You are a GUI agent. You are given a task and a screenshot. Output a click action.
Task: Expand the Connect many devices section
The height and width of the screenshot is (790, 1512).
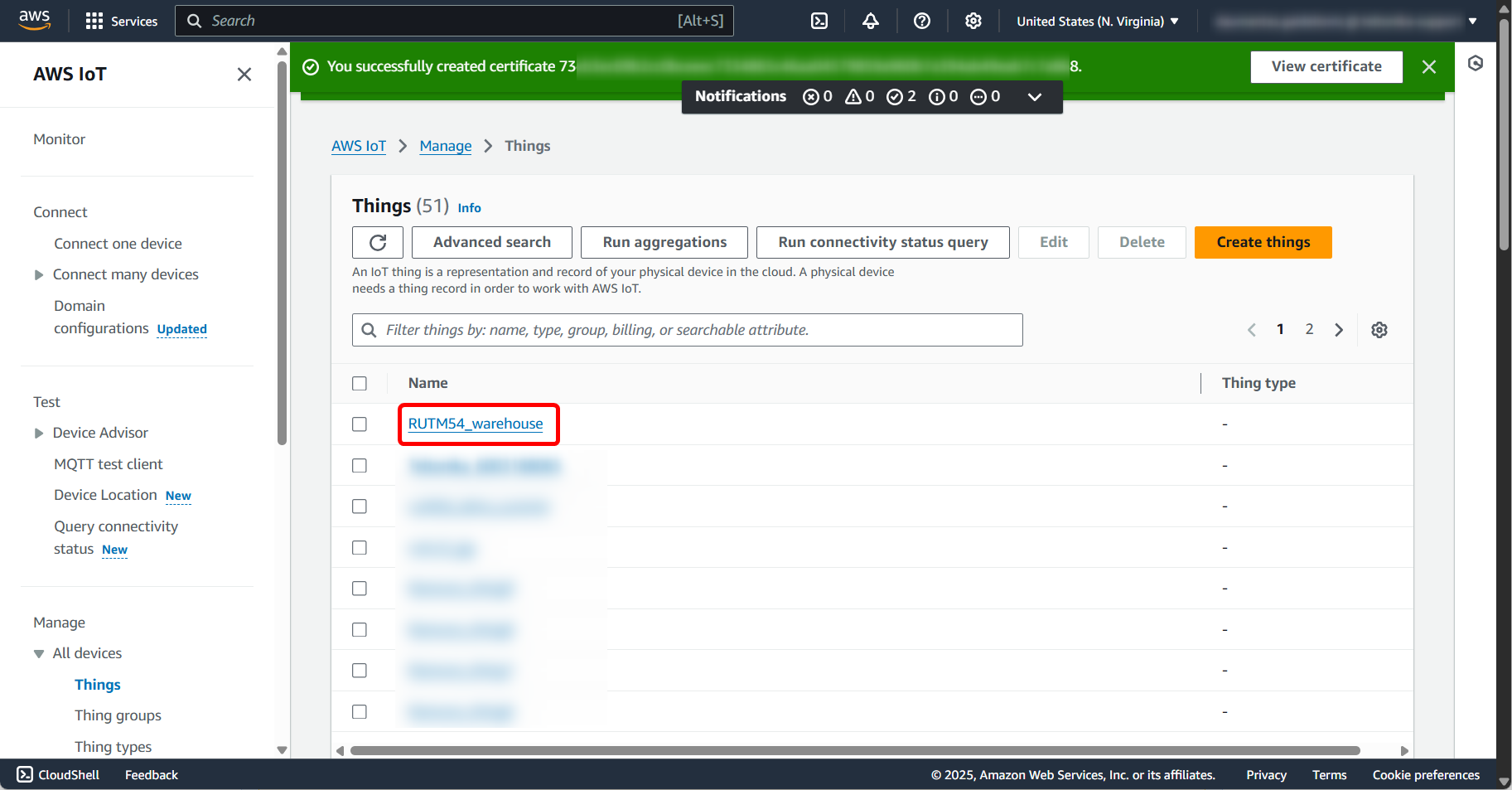[39, 275]
